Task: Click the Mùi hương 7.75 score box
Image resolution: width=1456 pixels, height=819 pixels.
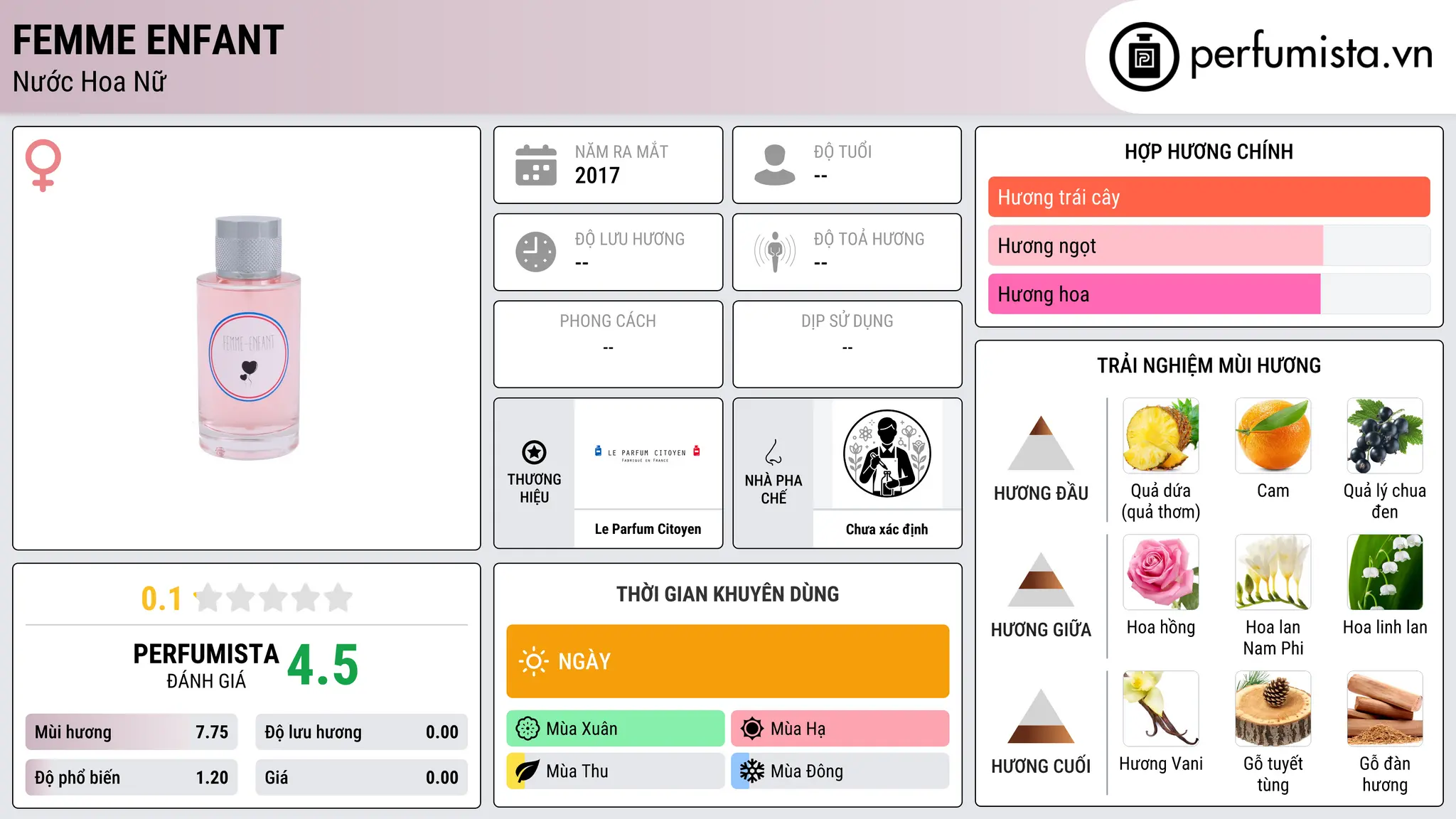Action: [x=132, y=732]
